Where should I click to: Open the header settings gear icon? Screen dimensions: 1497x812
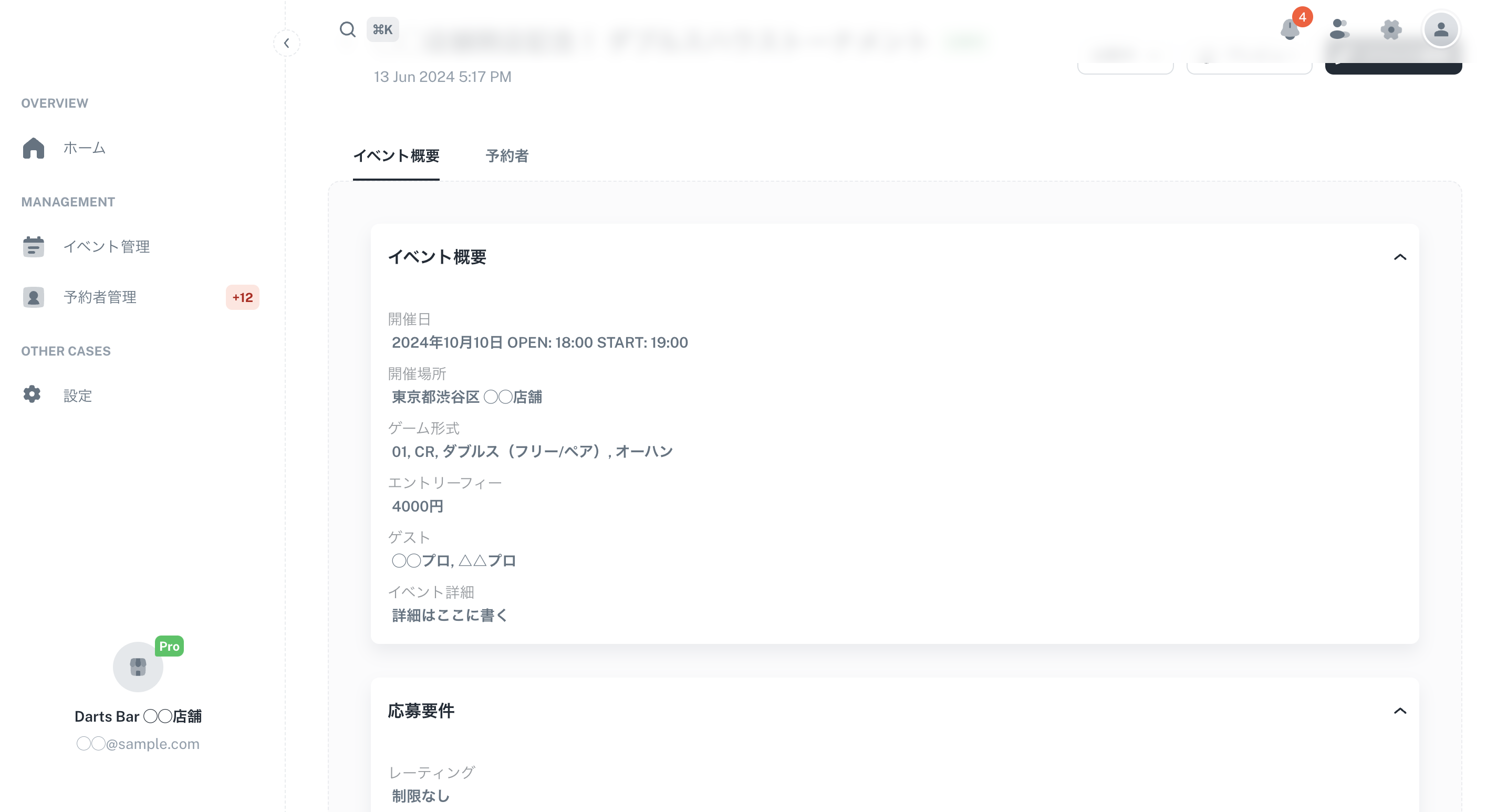tap(1391, 29)
